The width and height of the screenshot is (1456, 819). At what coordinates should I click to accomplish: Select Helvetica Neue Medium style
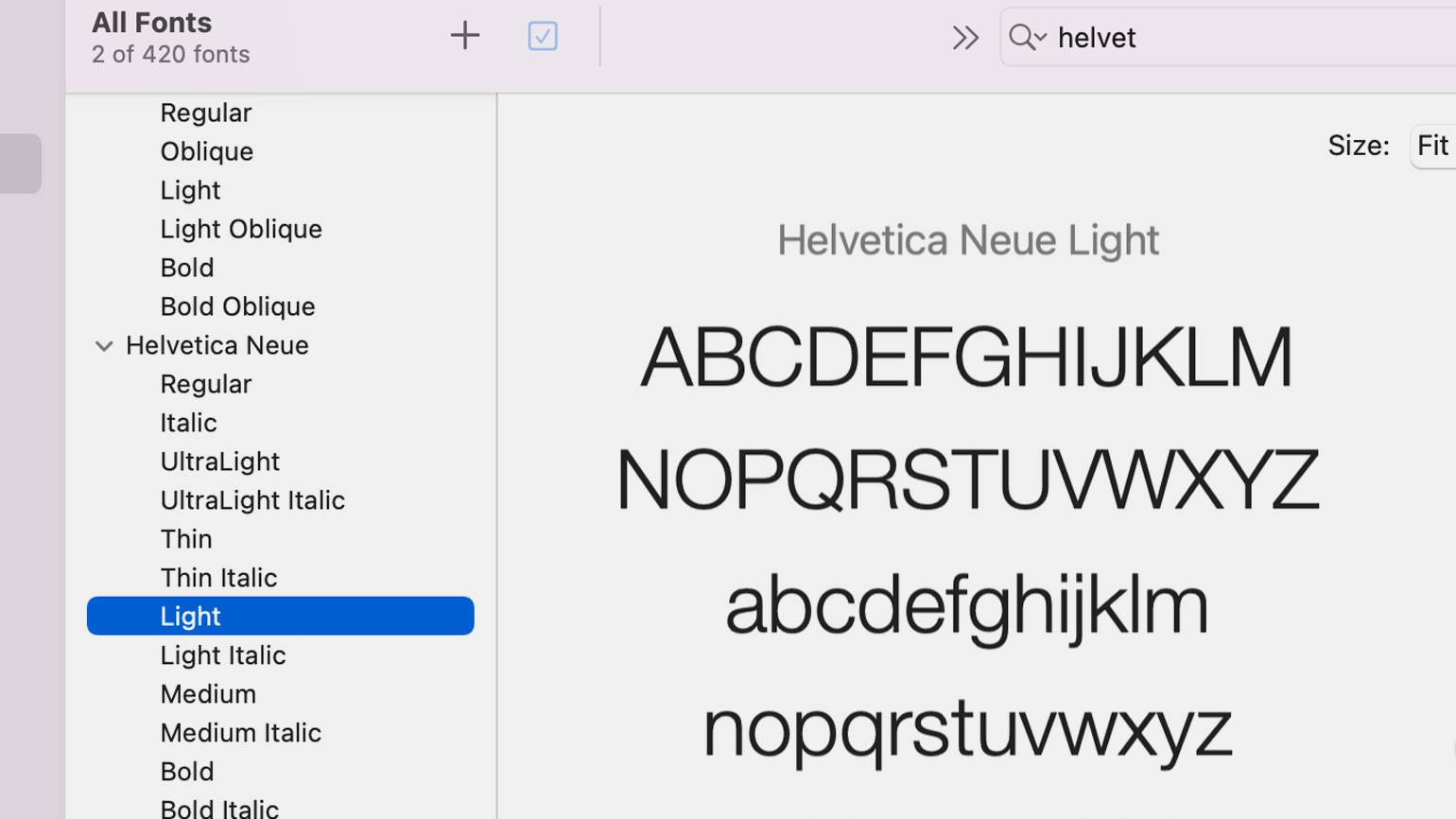[208, 694]
